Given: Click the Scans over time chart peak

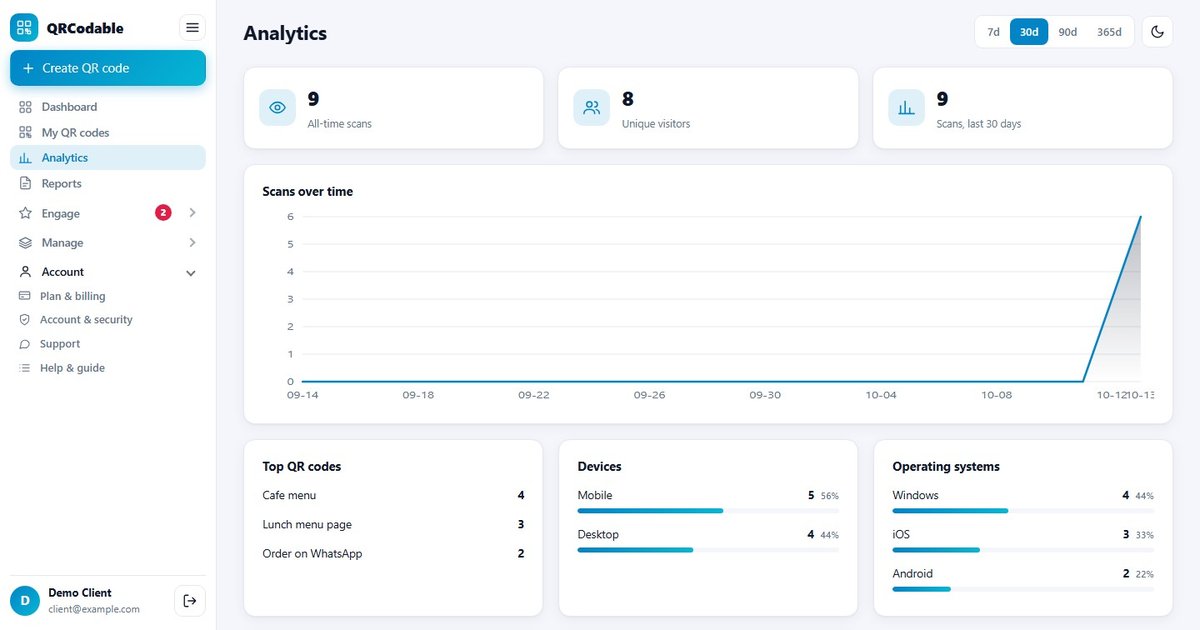Looking at the screenshot, I should [x=1140, y=217].
